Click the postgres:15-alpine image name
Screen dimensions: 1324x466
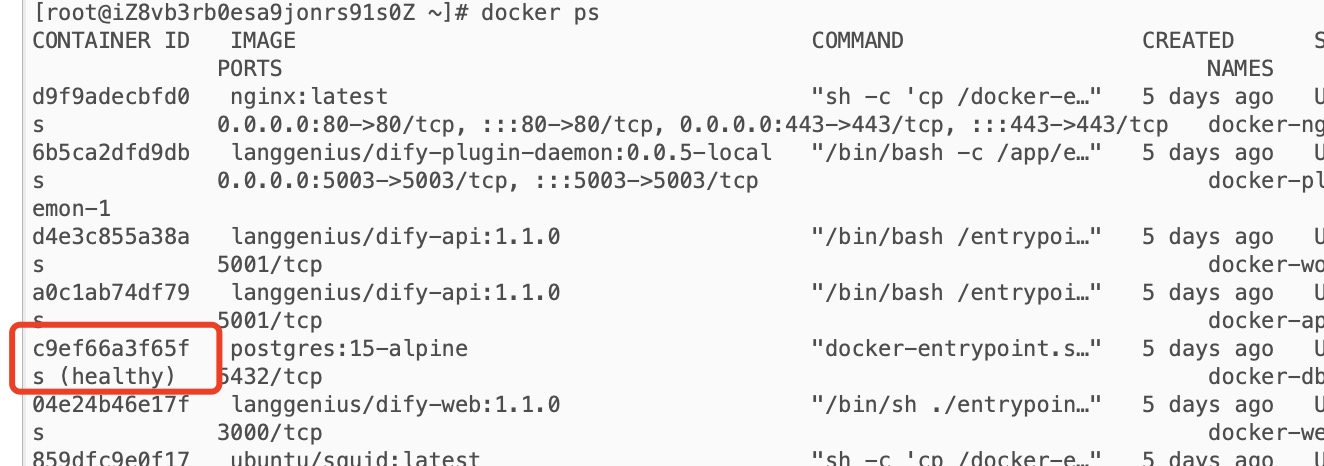pyautogui.click(x=349, y=349)
